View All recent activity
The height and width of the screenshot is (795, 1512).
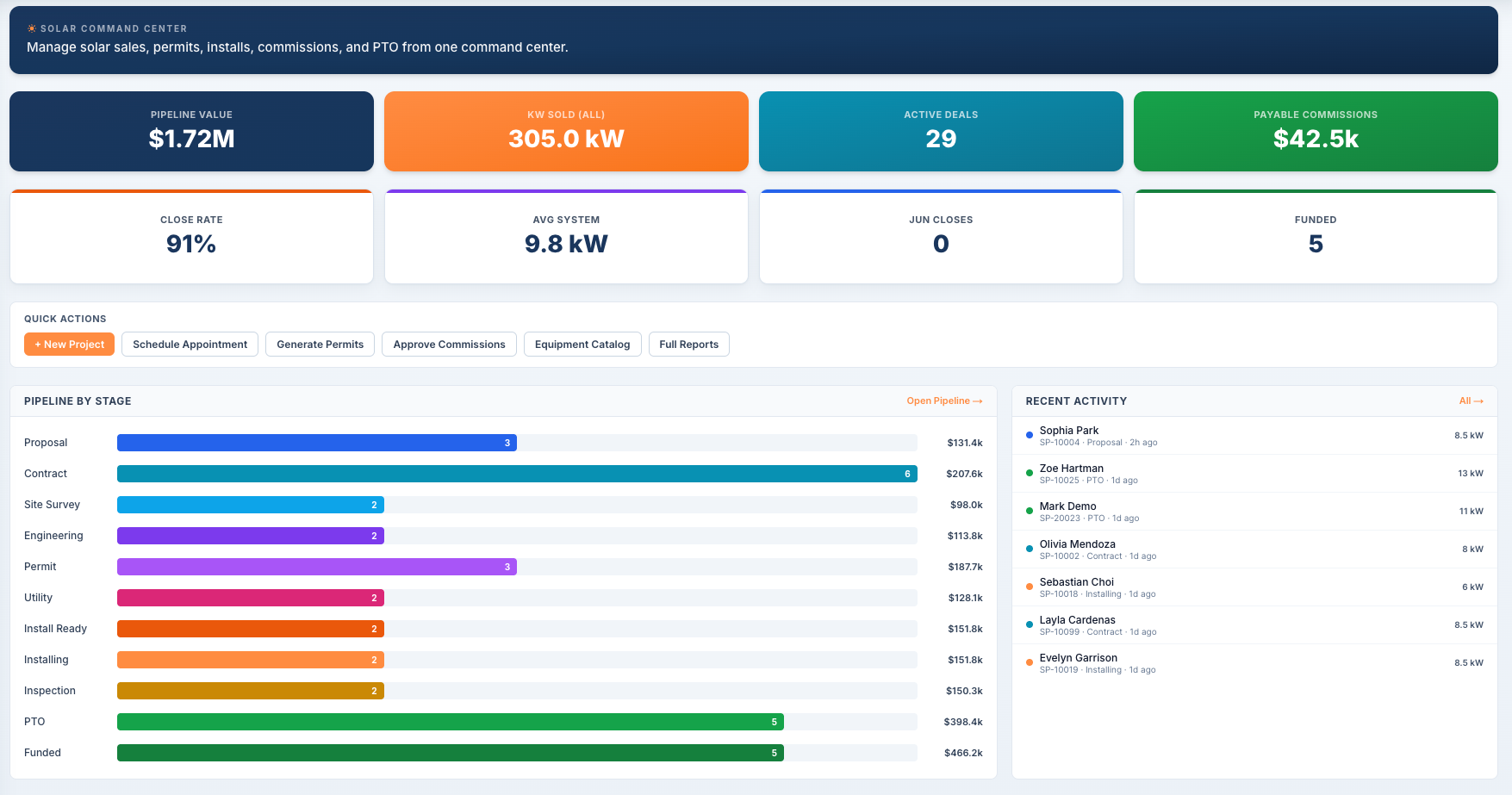1471,401
